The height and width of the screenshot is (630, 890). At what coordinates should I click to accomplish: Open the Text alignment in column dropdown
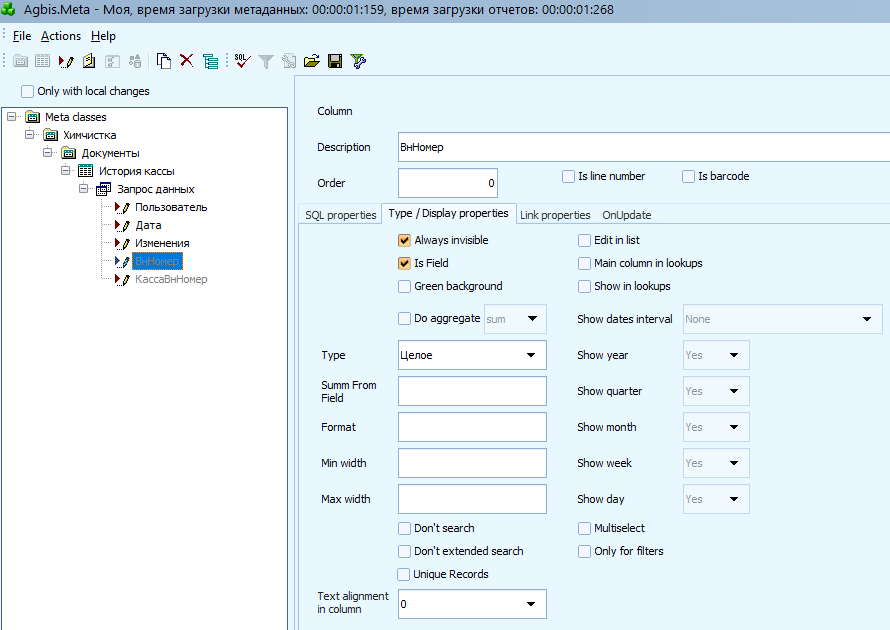[x=472, y=604]
